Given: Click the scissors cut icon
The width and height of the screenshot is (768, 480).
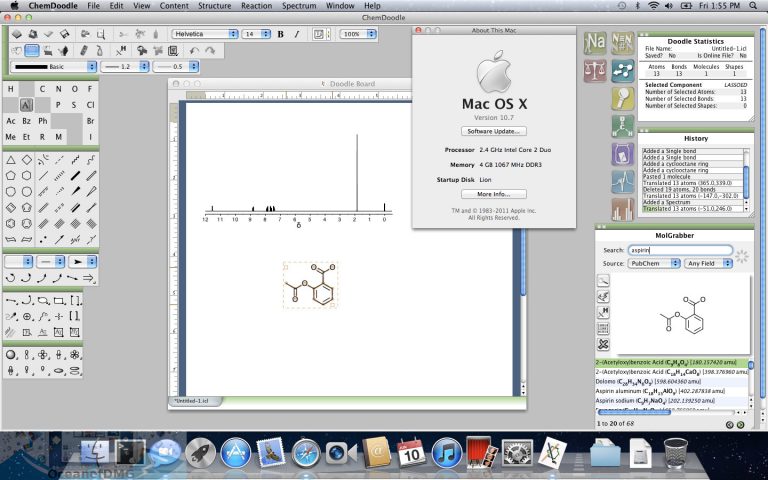Looking at the screenshot, I should (123, 34).
